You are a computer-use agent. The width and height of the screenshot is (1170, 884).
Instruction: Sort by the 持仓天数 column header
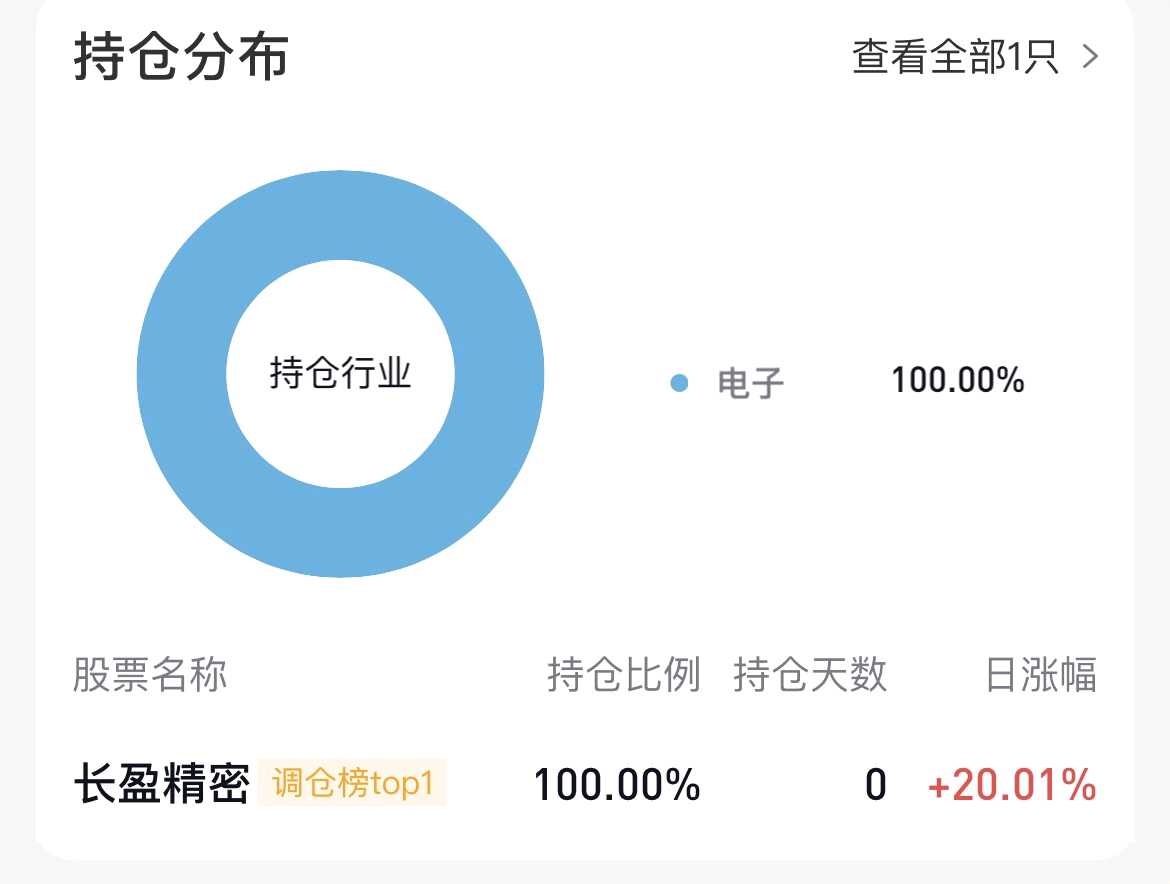pos(810,675)
